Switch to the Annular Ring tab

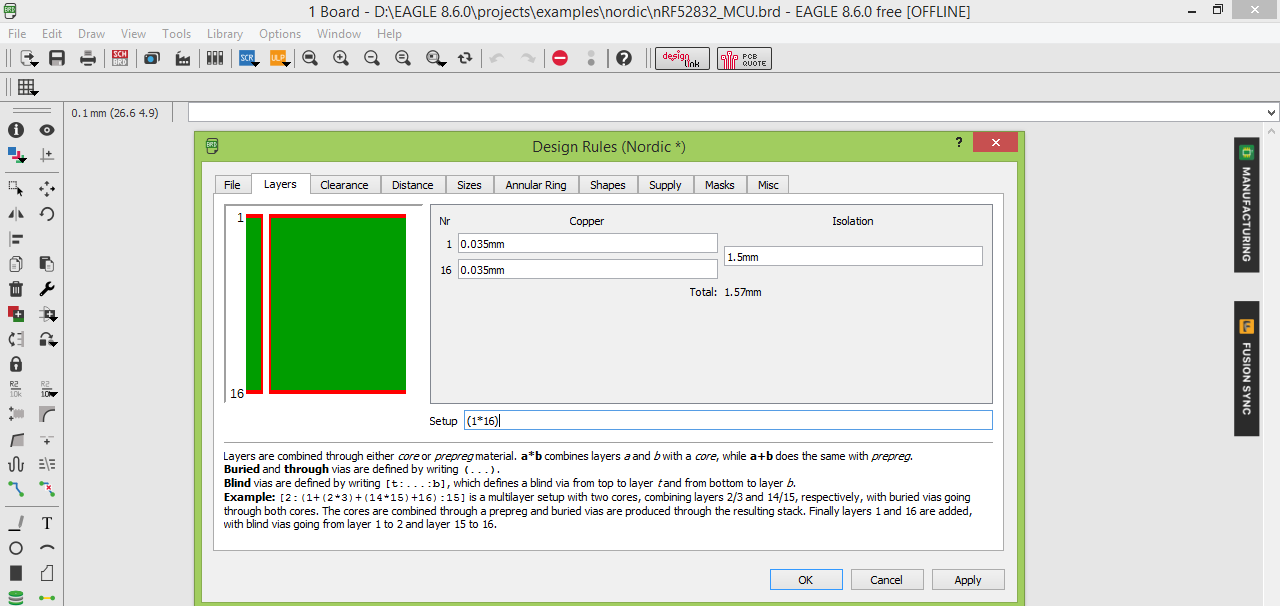(536, 185)
